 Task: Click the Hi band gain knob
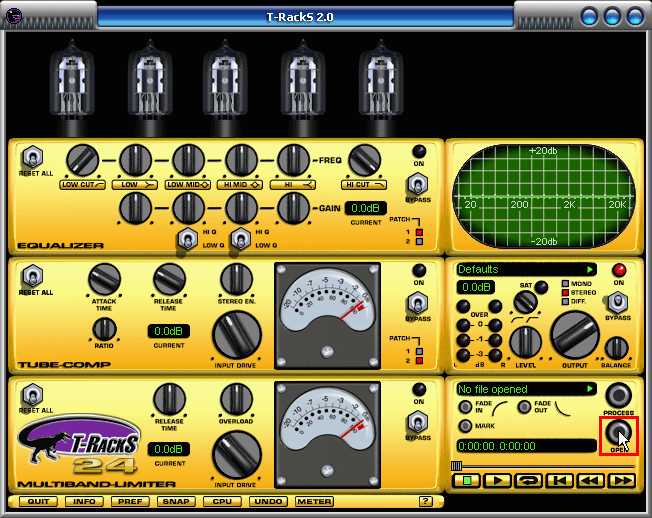[294, 208]
